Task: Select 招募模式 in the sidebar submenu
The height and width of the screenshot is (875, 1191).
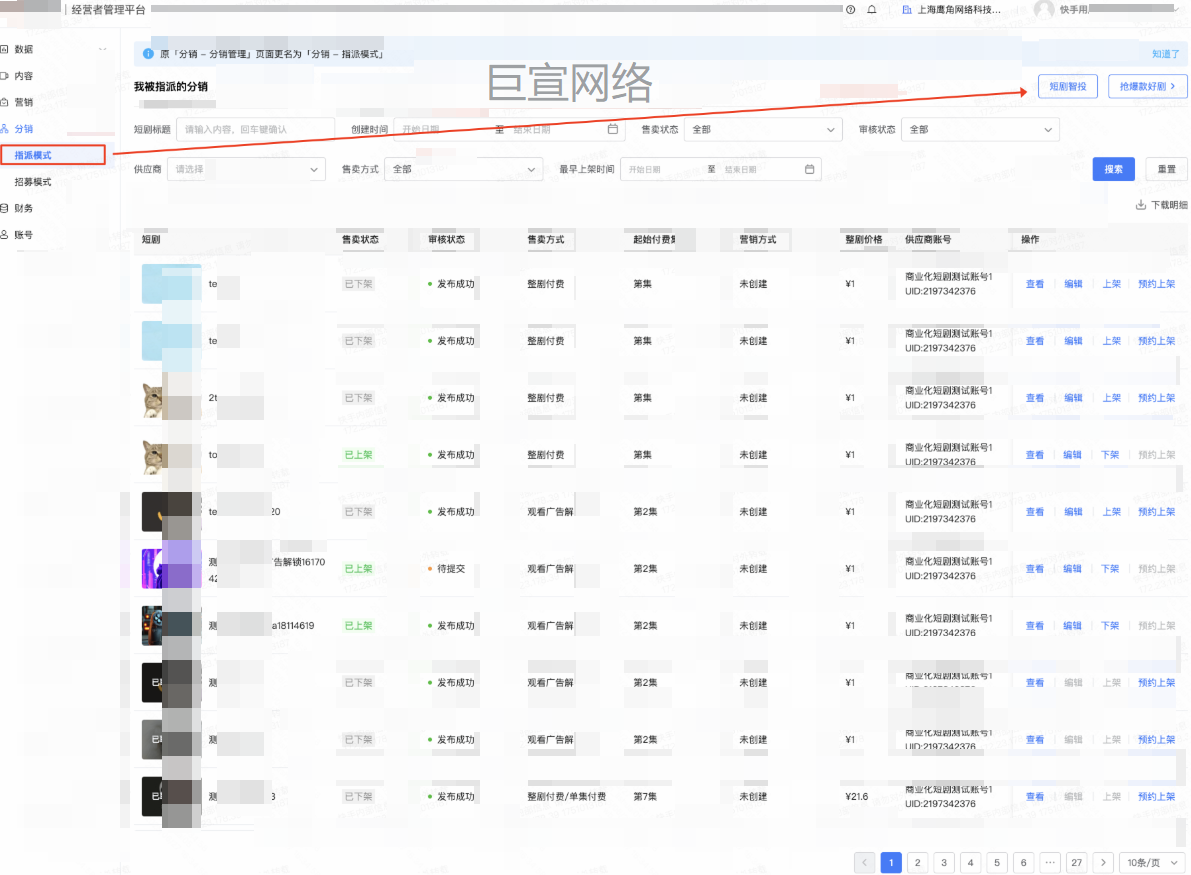Action: [x=33, y=182]
